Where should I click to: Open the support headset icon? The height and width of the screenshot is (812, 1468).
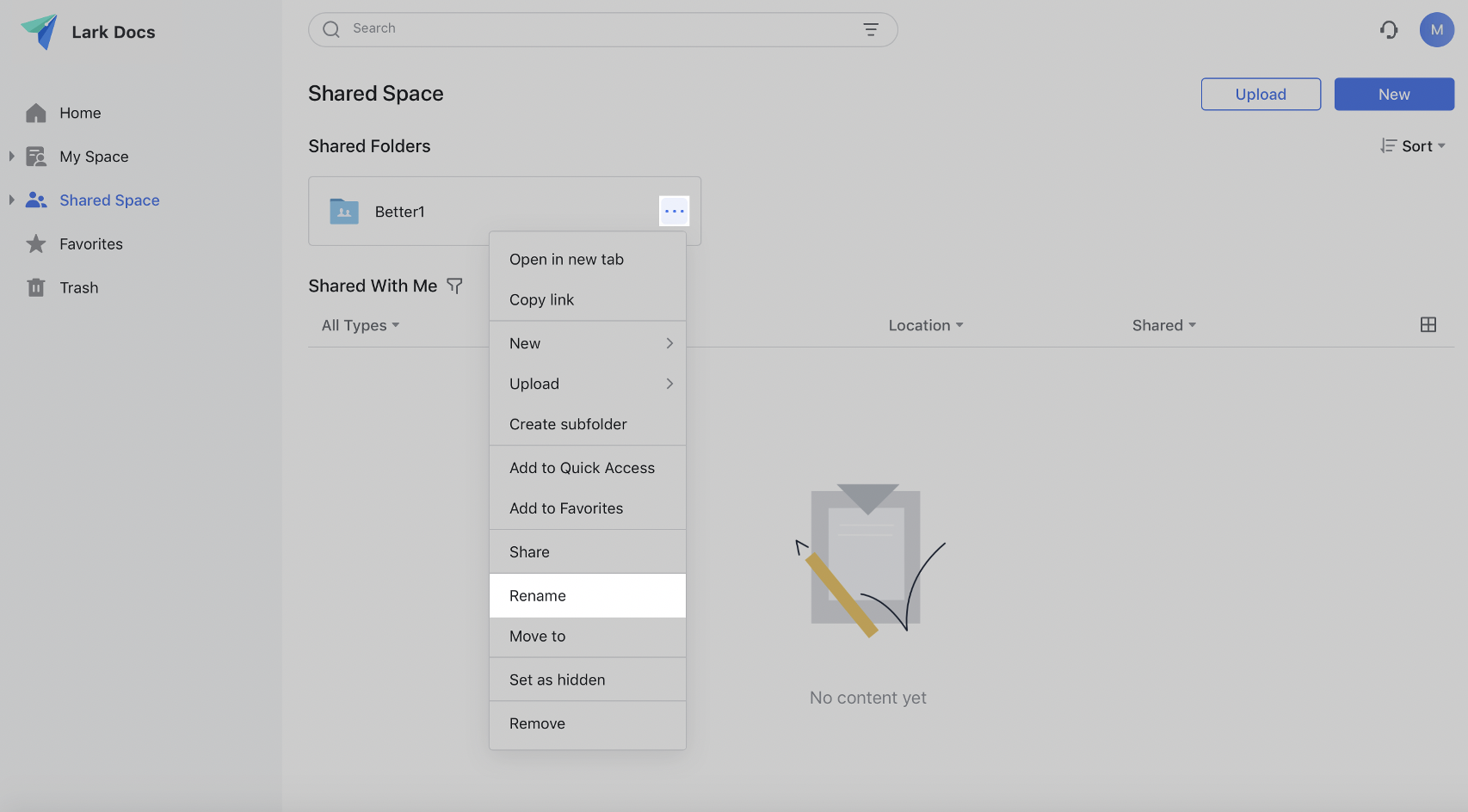point(1388,30)
